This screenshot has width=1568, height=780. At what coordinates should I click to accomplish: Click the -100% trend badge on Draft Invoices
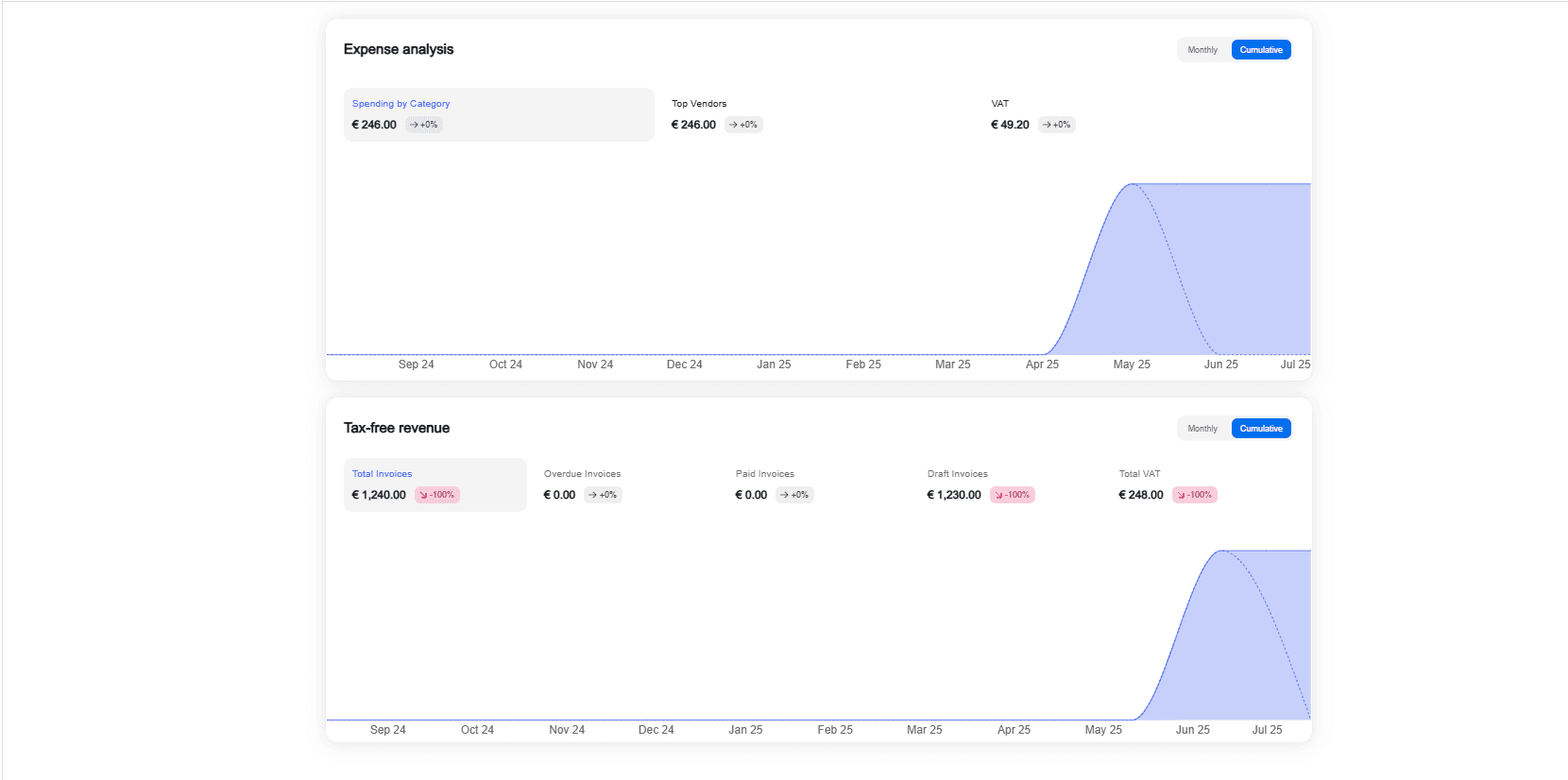(1013, 495)
